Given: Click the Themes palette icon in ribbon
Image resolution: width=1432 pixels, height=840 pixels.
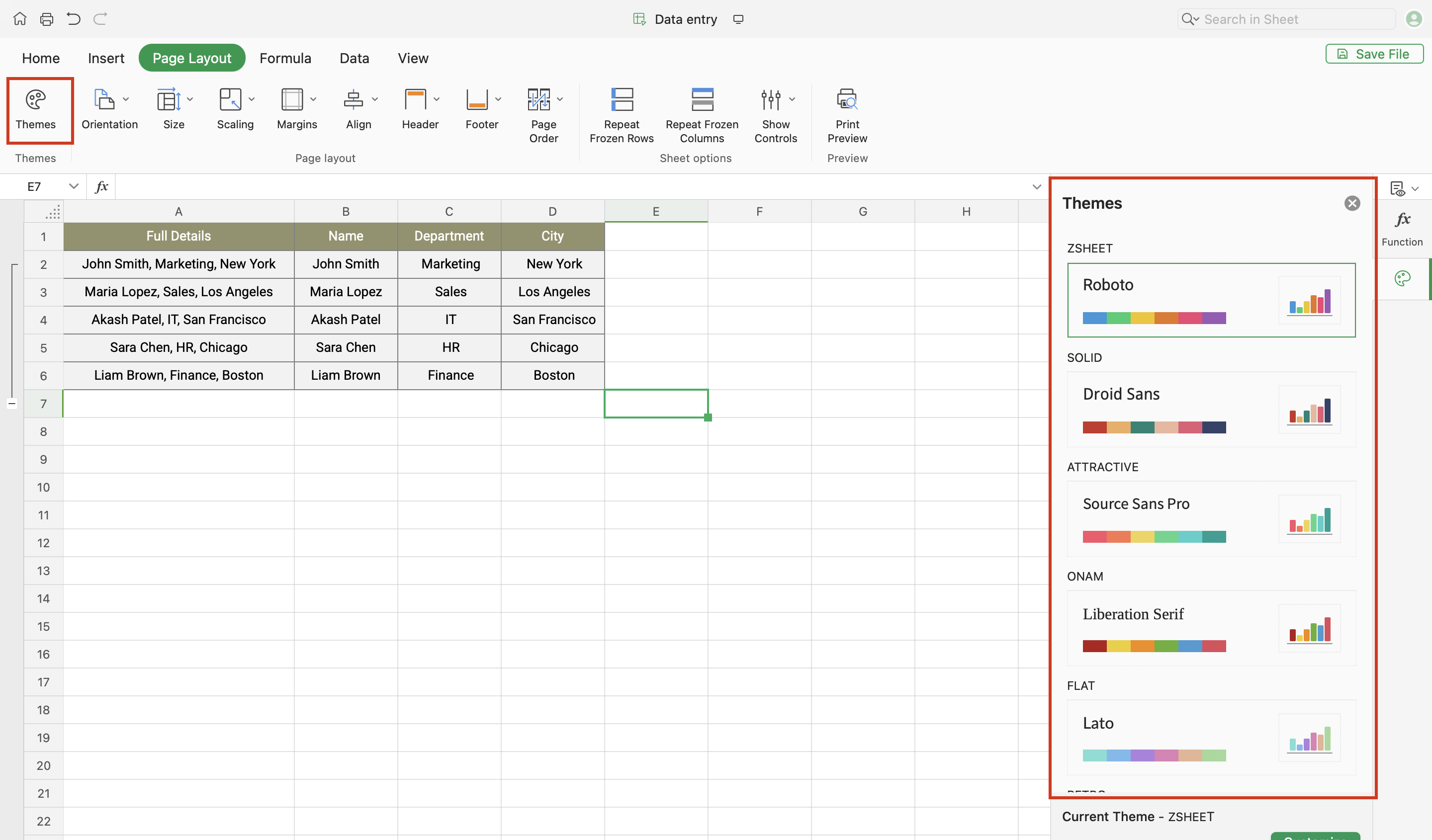Looking at the screenshot, I should (x=35, y=100).
